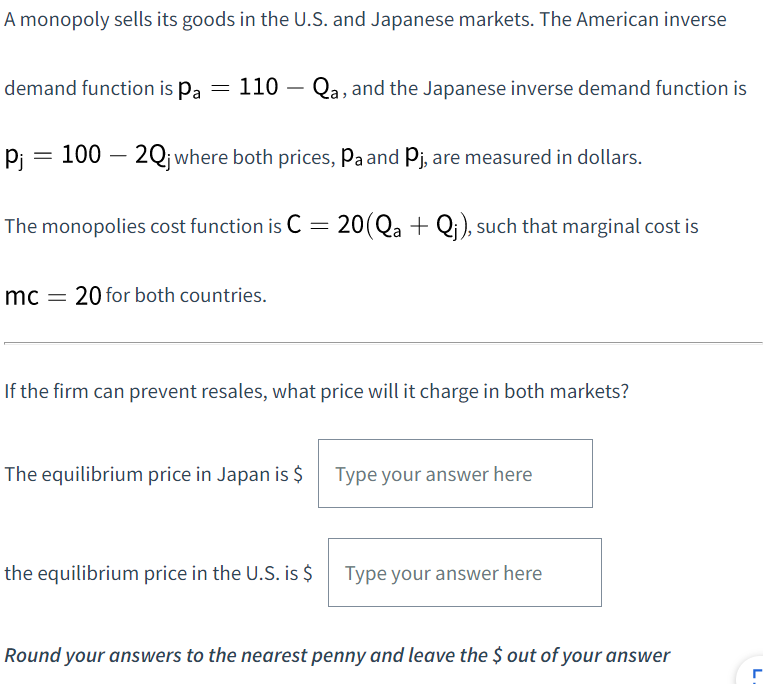Click 'The monopolies cost function is' phrase

point(143,226)
